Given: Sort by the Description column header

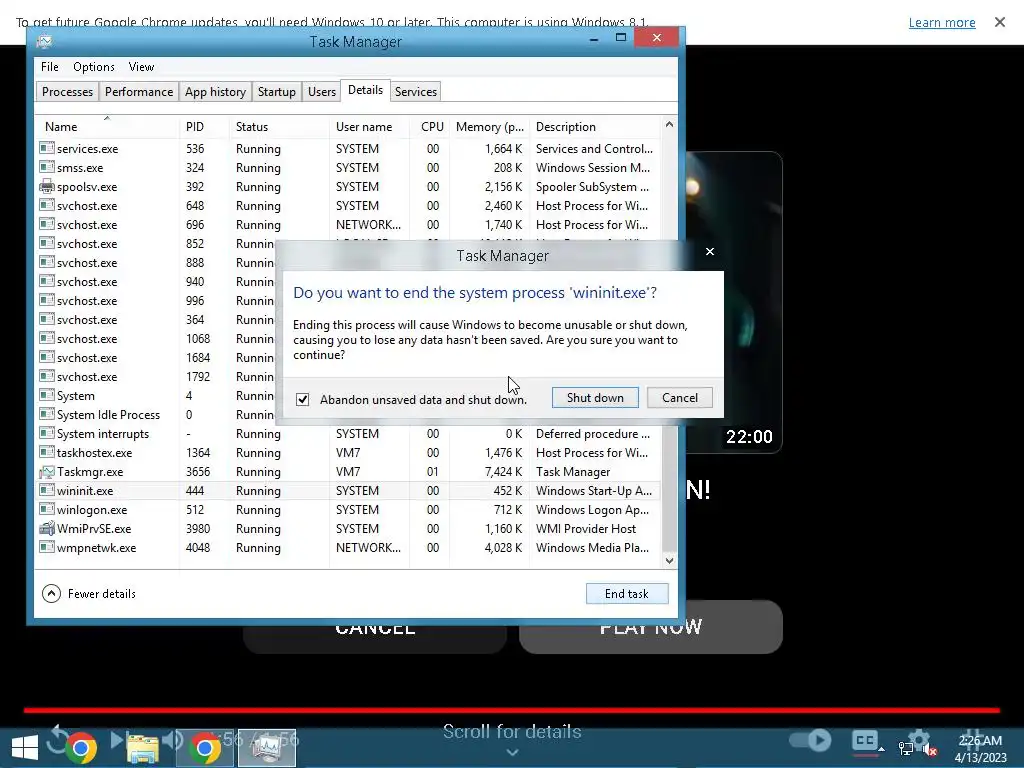Looking at the screenshot, I should pos(594,127).
